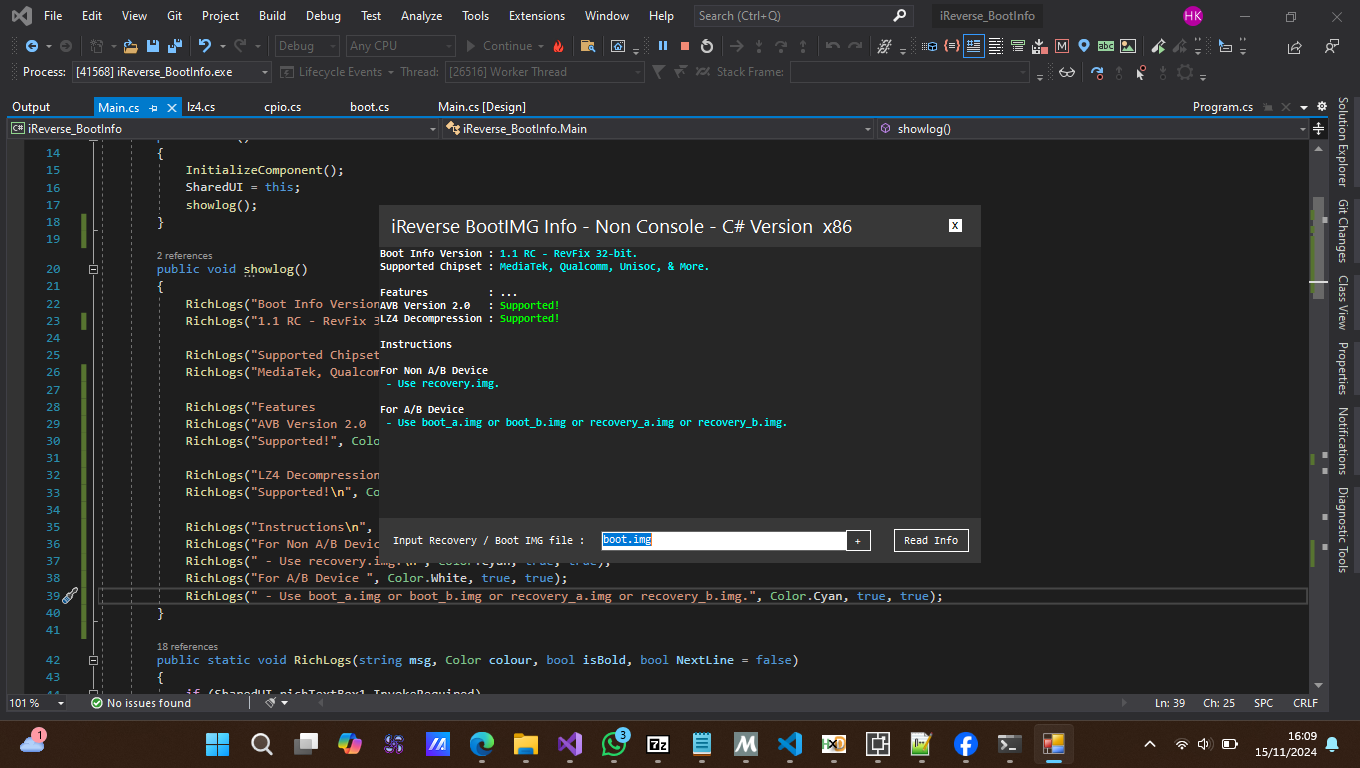Collapse the showlog() method at line 20
This screenshot has height=768, width=1360.
[x=93, y=269]
